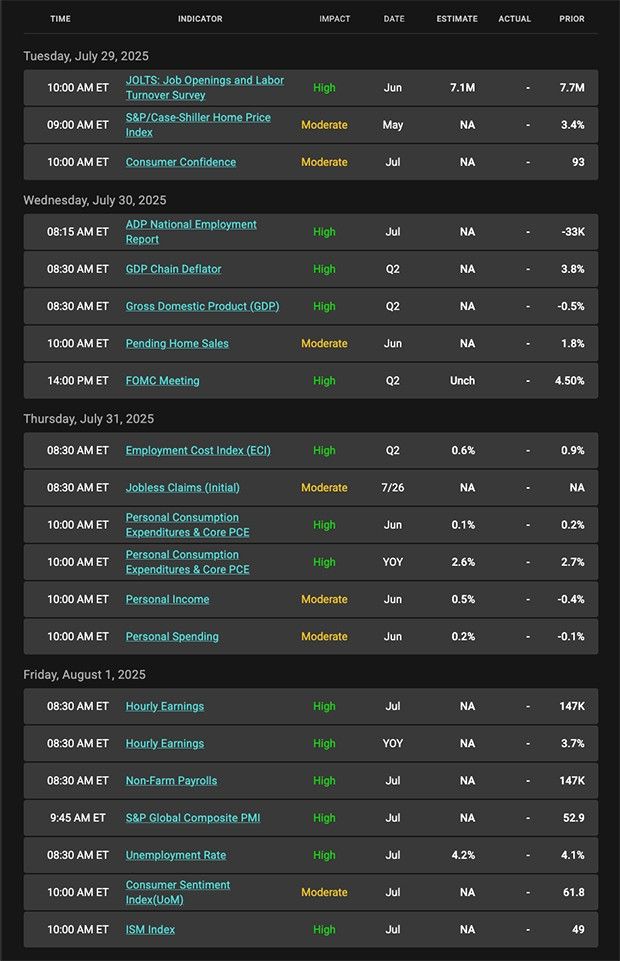This screenshot has width=620, height=961.
Task: Click the IMPACT column header
Action: [334, 19]
